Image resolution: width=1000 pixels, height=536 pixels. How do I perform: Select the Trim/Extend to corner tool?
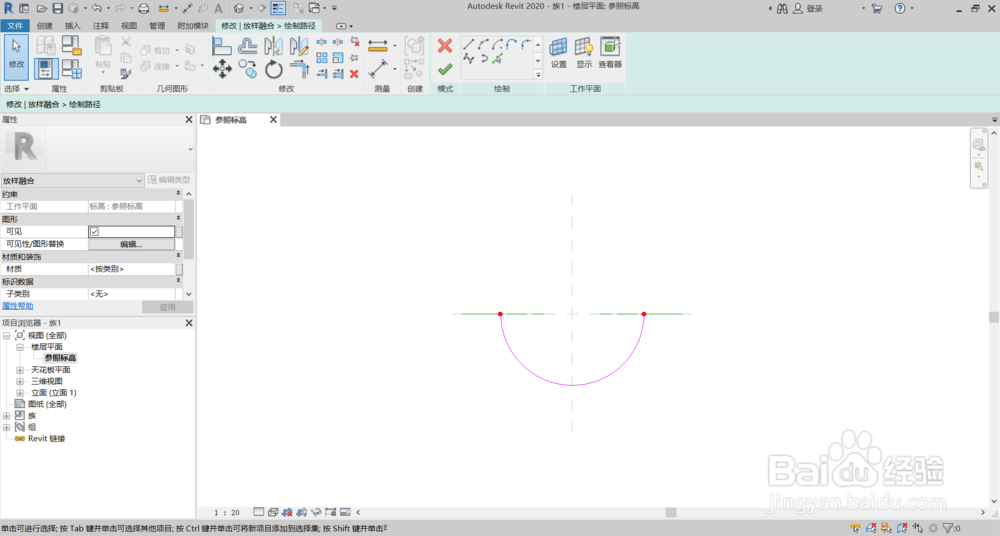[298, 68]
